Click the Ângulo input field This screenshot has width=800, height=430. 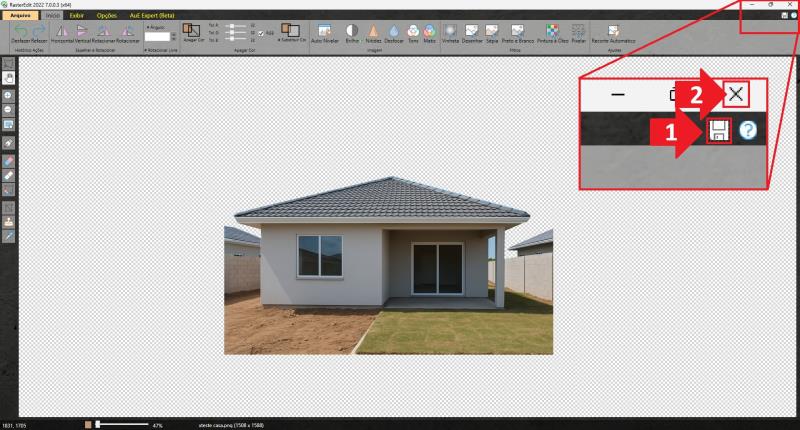coord(158,36)
